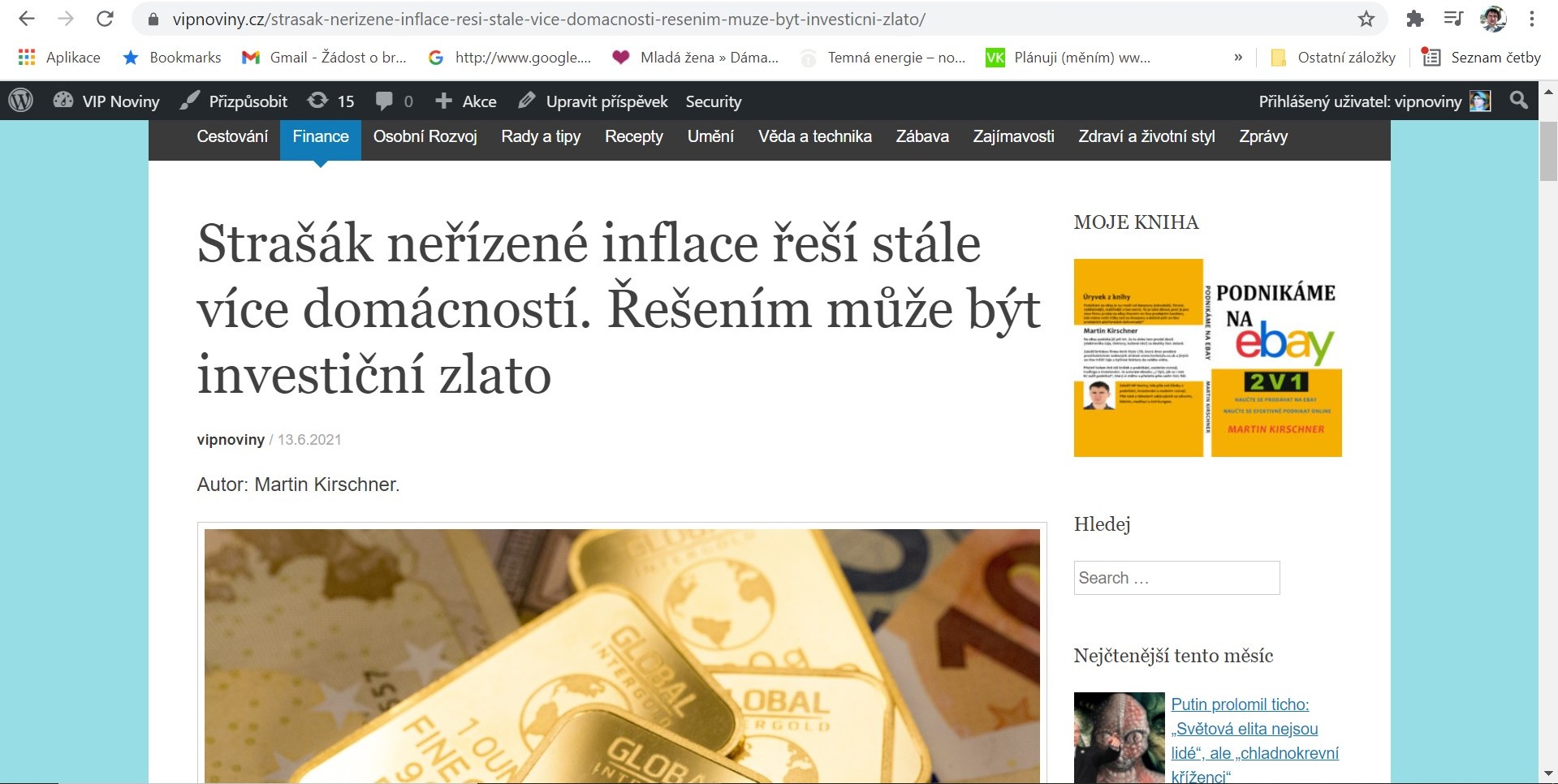Click the article headline about inflace
This screenshot has width=1558, height=784.
coord(619,309)
